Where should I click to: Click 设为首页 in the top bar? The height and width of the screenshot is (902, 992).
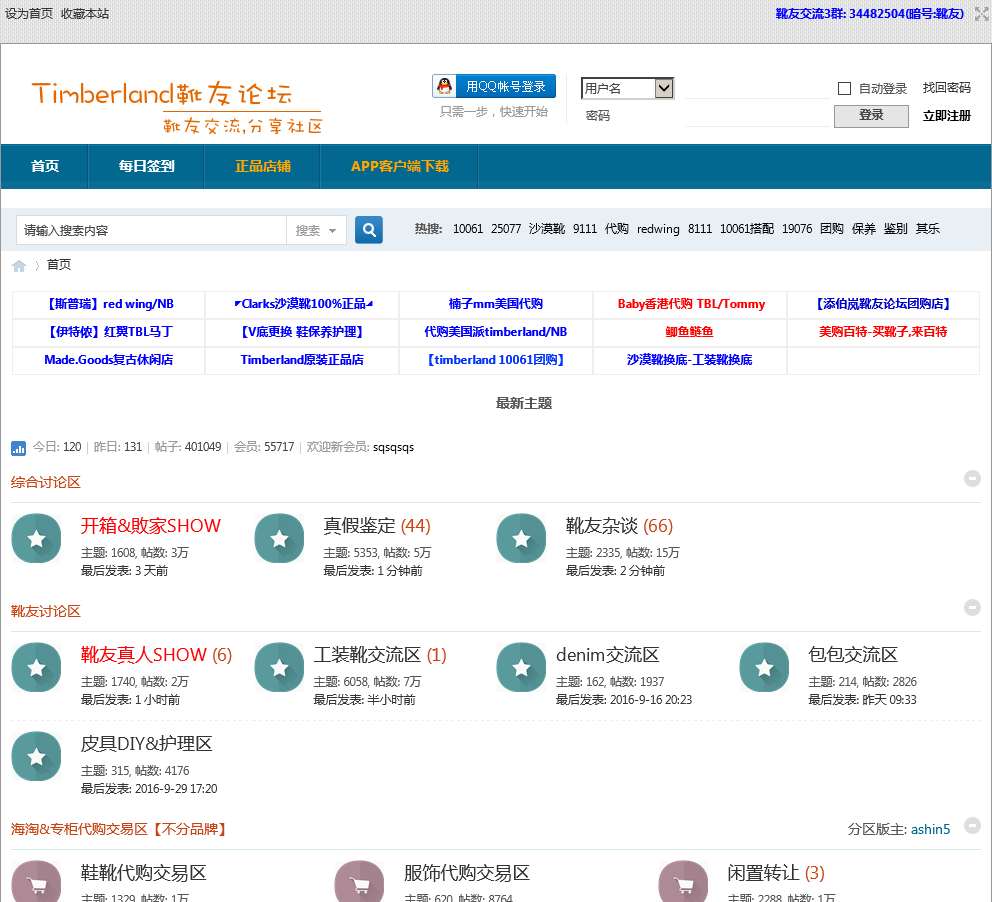click(29, 14)
